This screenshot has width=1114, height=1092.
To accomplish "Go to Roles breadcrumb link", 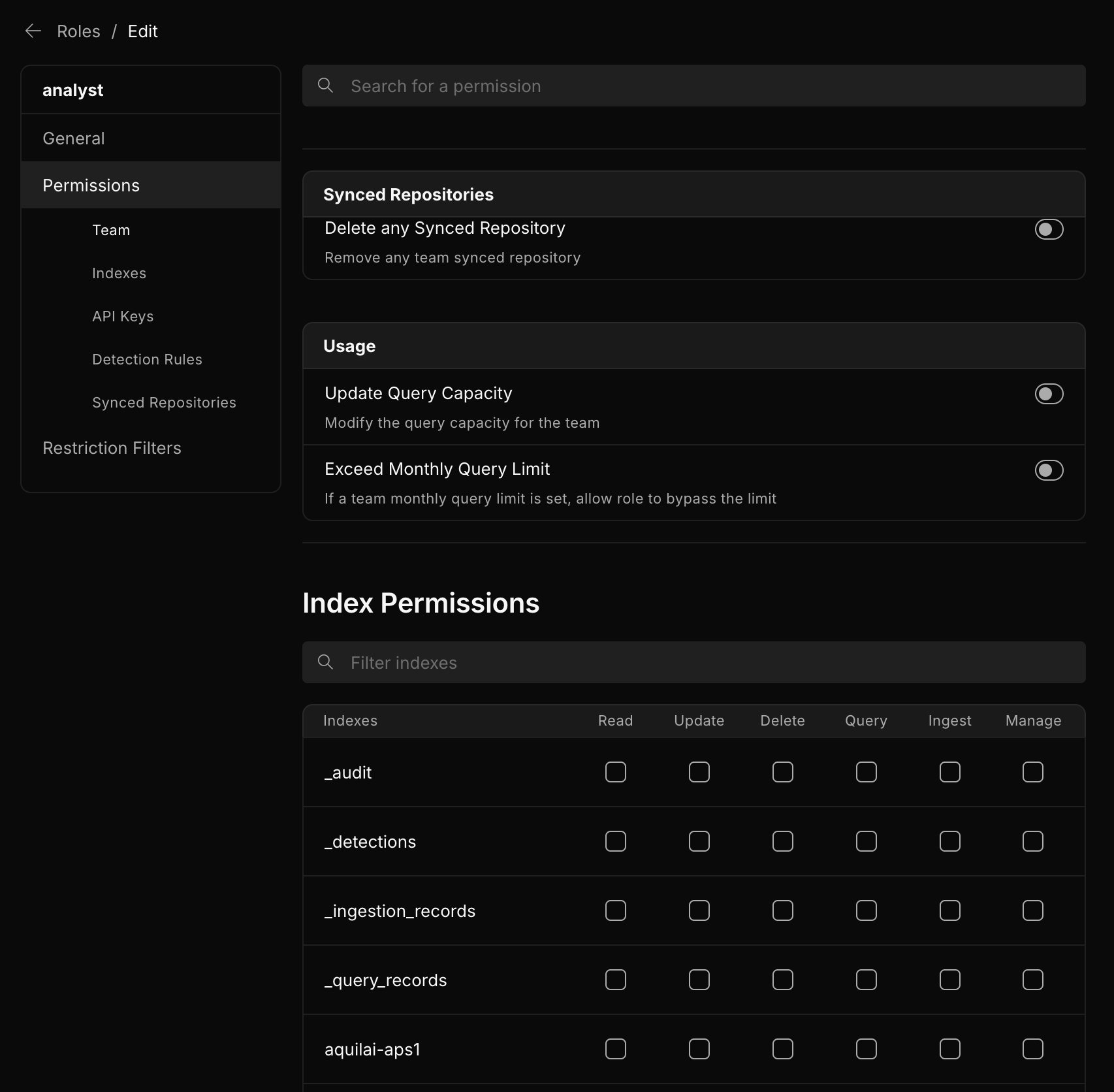I will click(78, 31).
